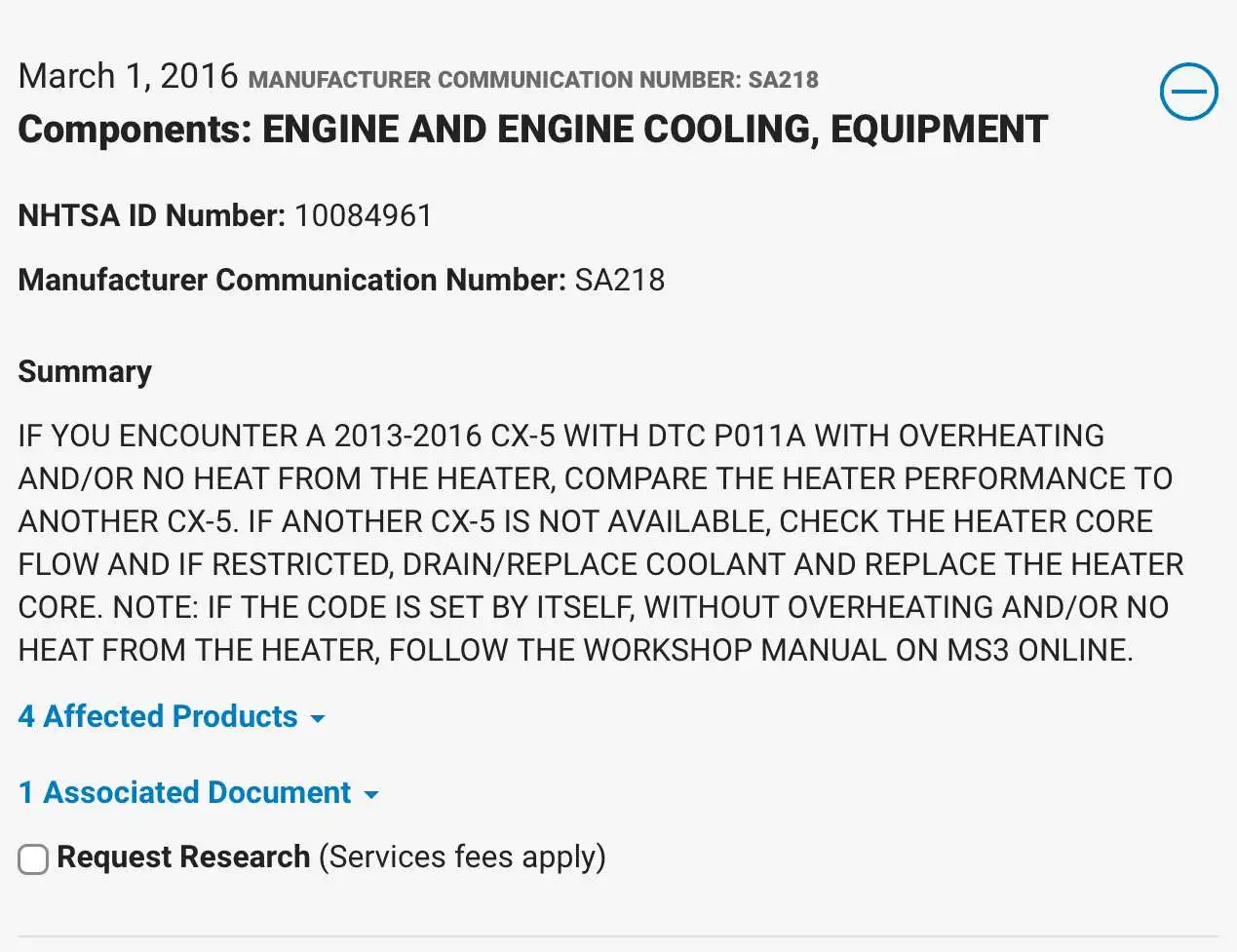Image resolution: width=1237 pixels, height=952 pixels.
Task: Click the NHTSA ID value 10084961
Action: coord(364,215)
